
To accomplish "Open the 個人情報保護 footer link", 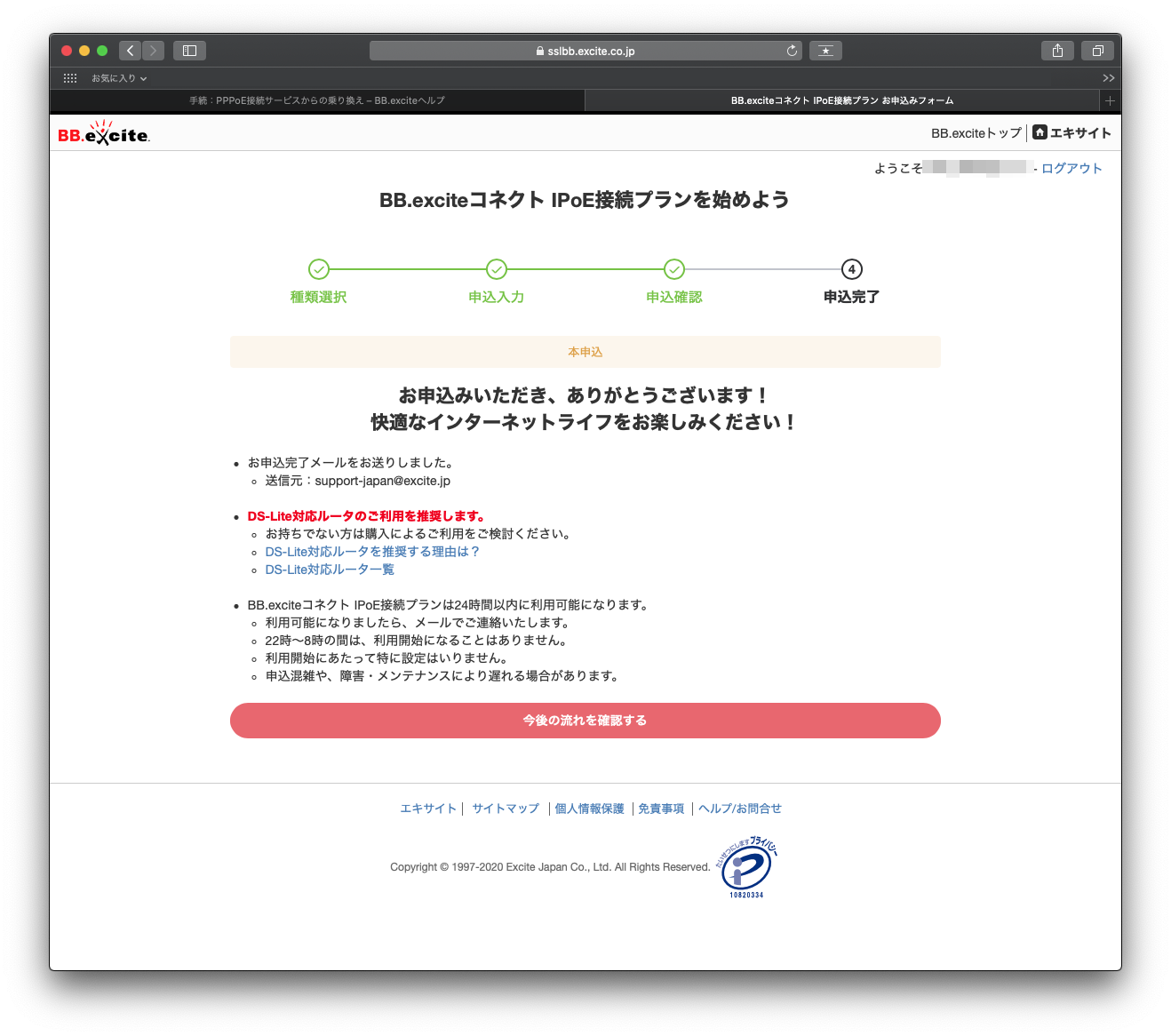I will click(589, 809).
